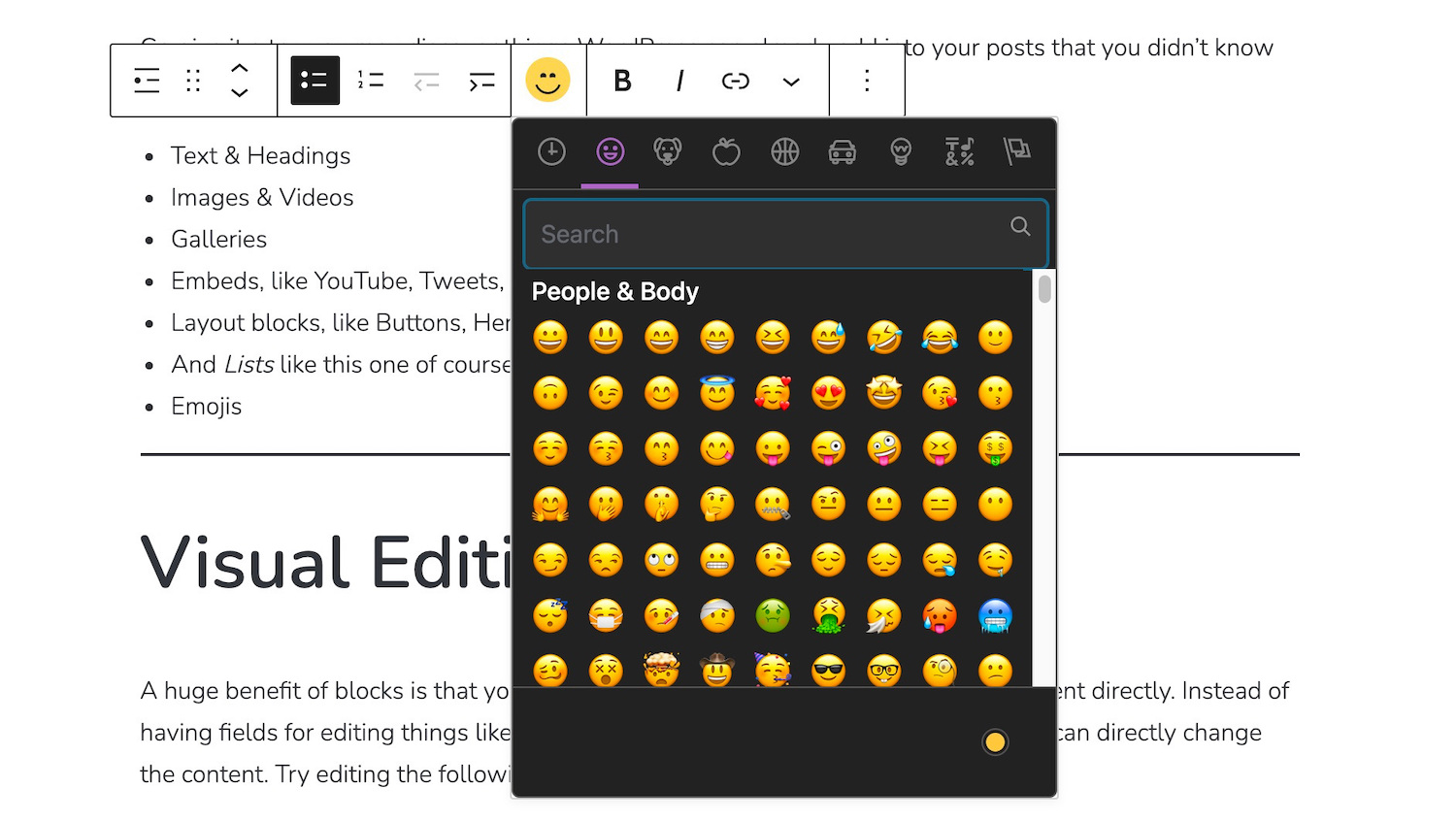Viewport: 1456px width, 821px height.
Task: Click the outdent list item button
Action: point(426,81)
